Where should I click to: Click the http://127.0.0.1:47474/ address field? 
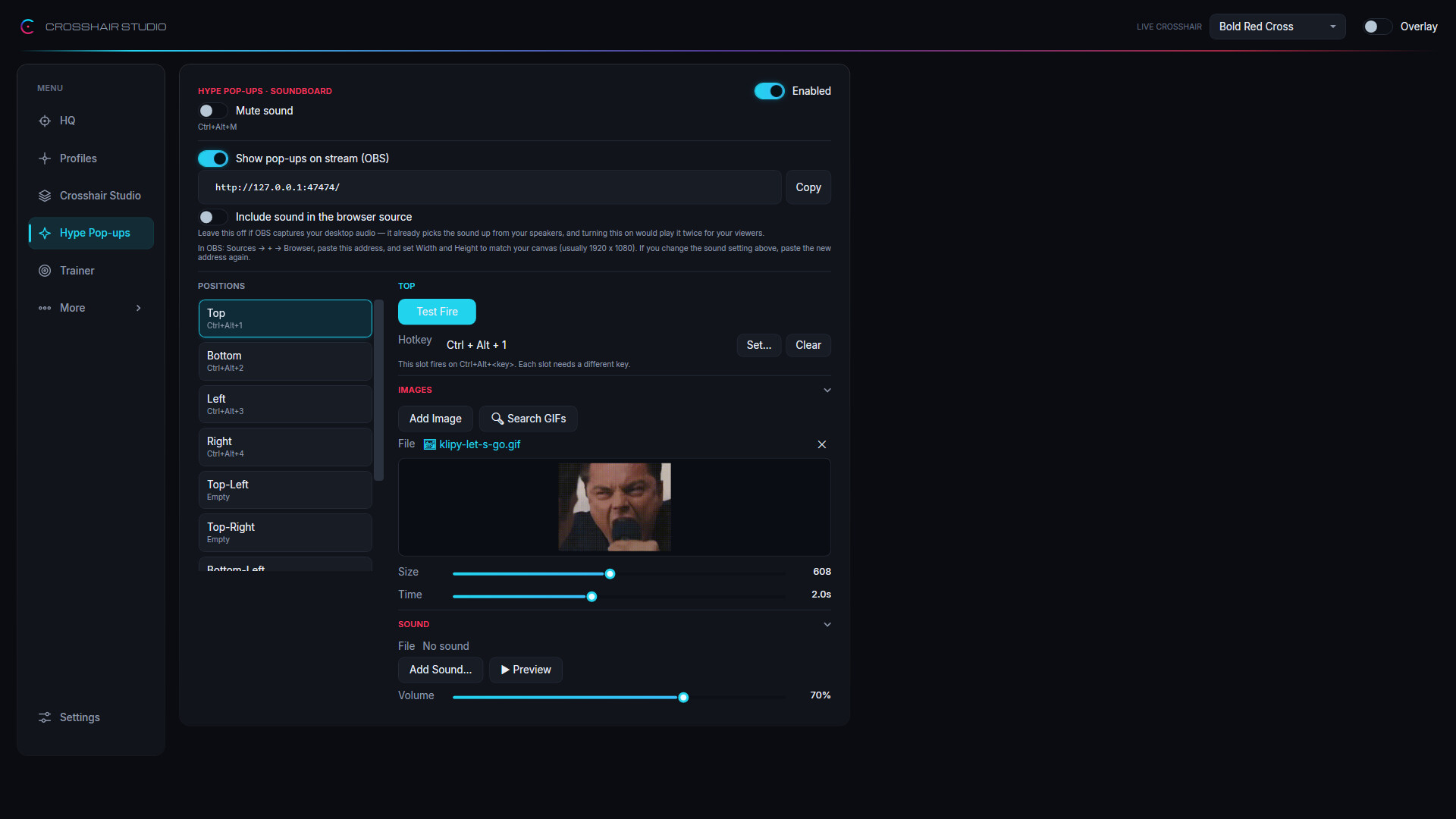coord(489,187)
